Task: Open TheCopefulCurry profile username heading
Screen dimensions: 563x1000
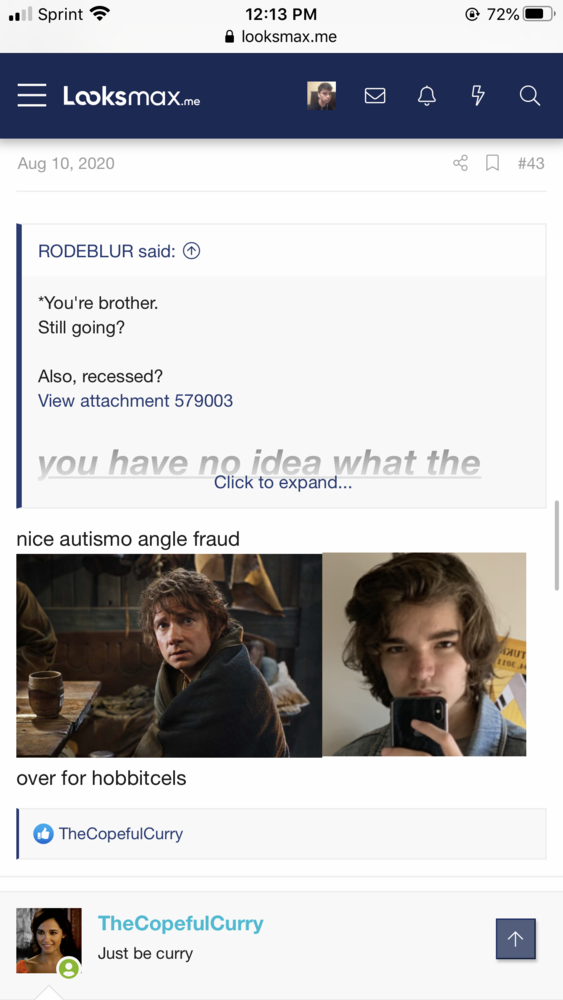Action: [x=180, y=923]
